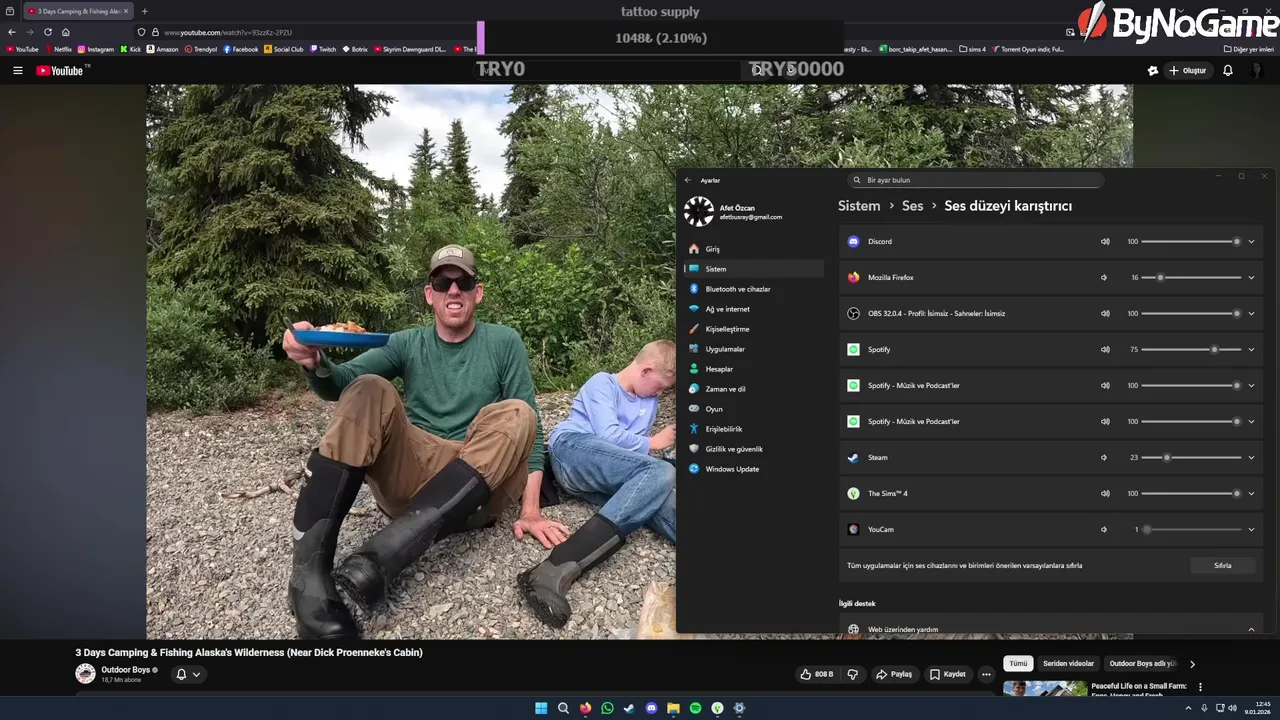The width and height of the screenshot is (1280, 720).
Task: Open Instagram bookmark
Action: pyautogui.click(x=96, y=49)
